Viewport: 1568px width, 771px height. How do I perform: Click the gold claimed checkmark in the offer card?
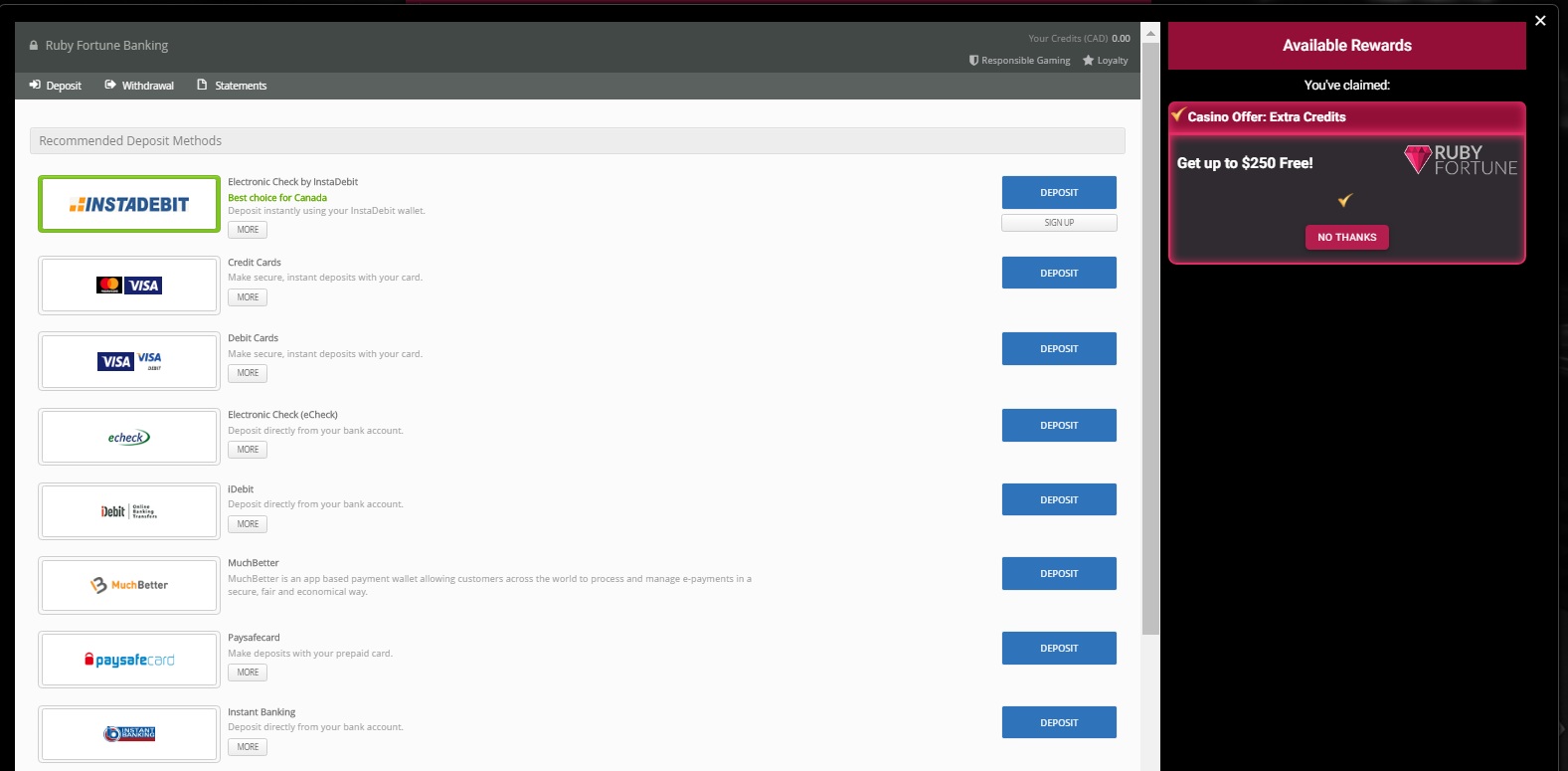1345,200
